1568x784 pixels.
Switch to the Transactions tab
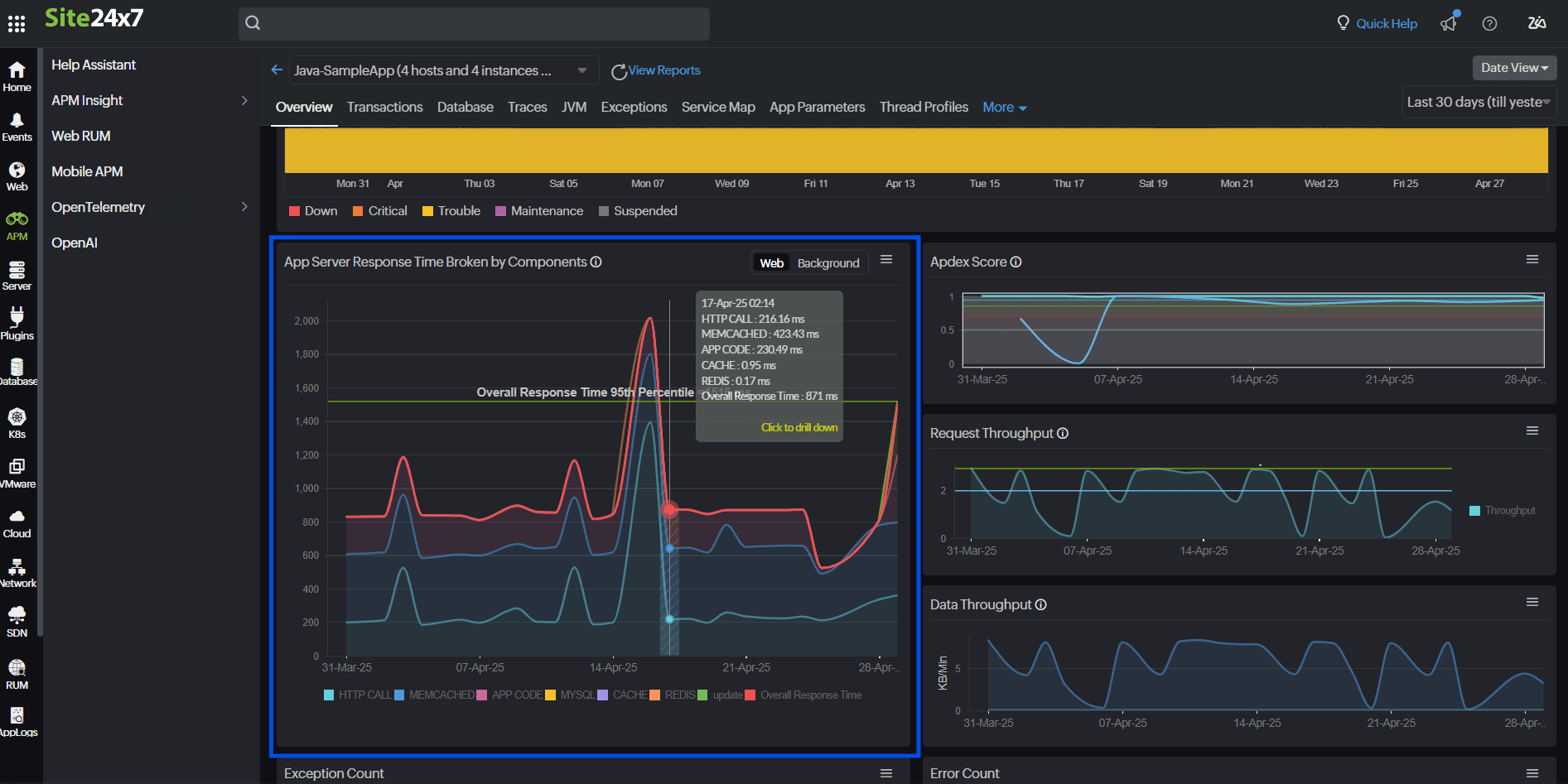coord(384,107)
